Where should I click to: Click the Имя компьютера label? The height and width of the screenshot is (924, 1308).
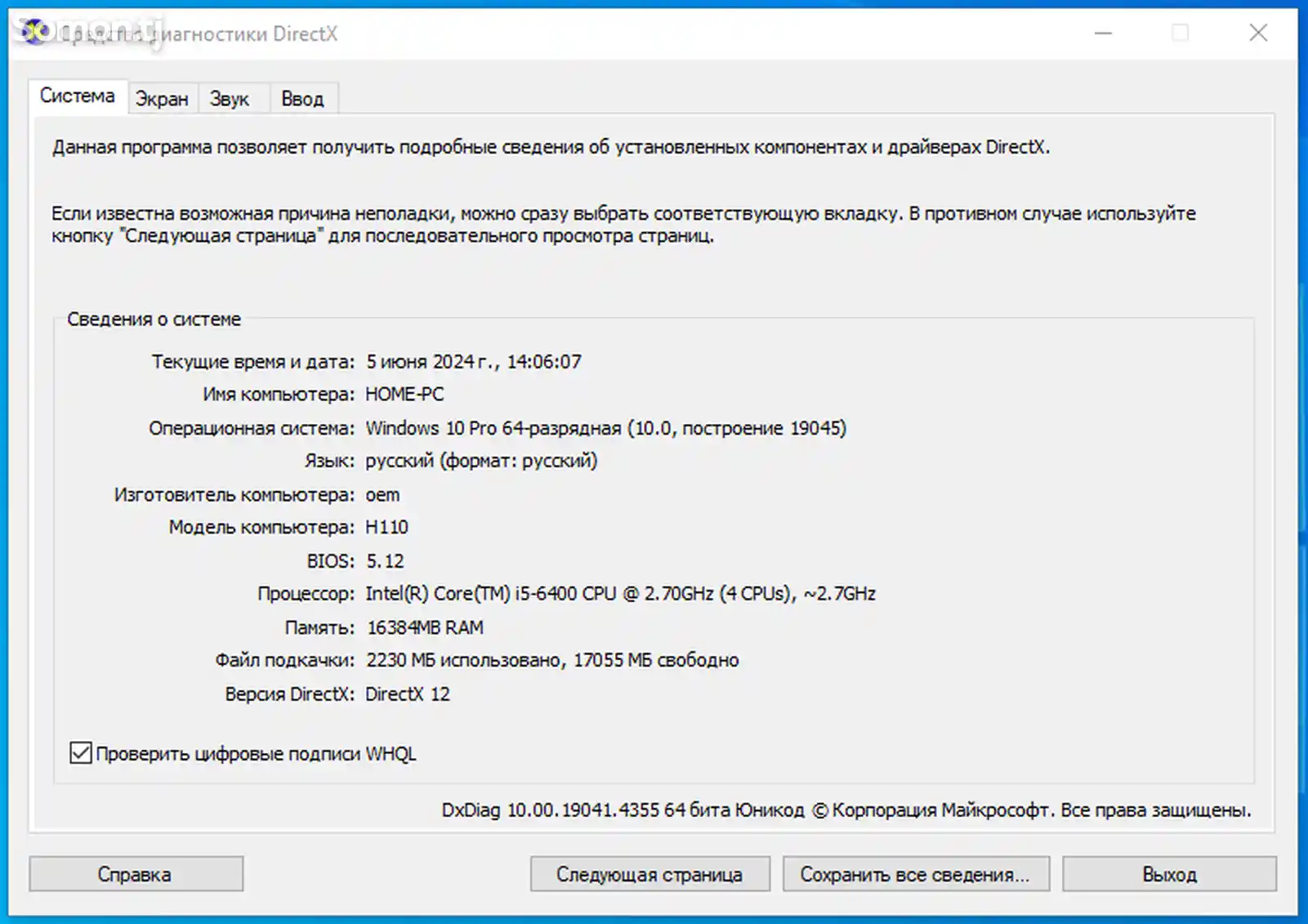[x=279, y=395]
